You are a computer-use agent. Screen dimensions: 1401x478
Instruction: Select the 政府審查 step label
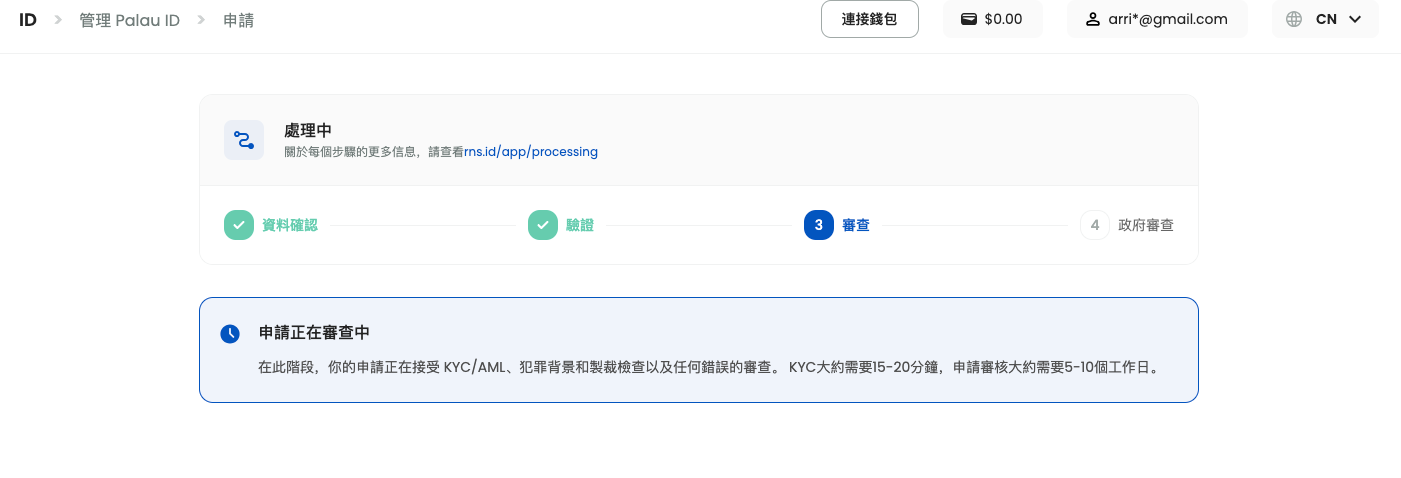tap(1146, 225)
